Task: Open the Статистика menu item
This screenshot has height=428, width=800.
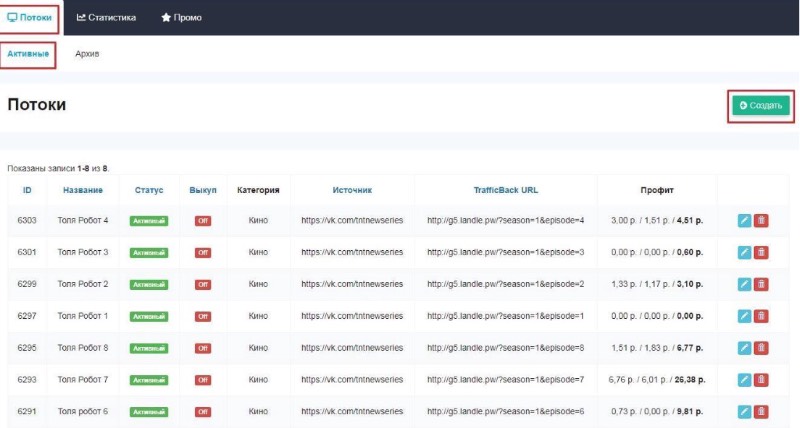Action: [107, 18]
